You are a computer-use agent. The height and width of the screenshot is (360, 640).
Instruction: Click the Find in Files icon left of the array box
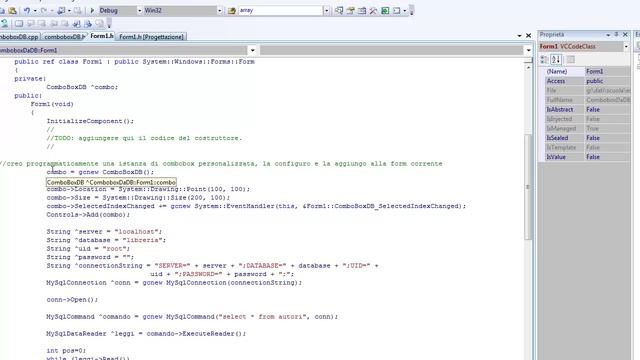click(232, 11)
